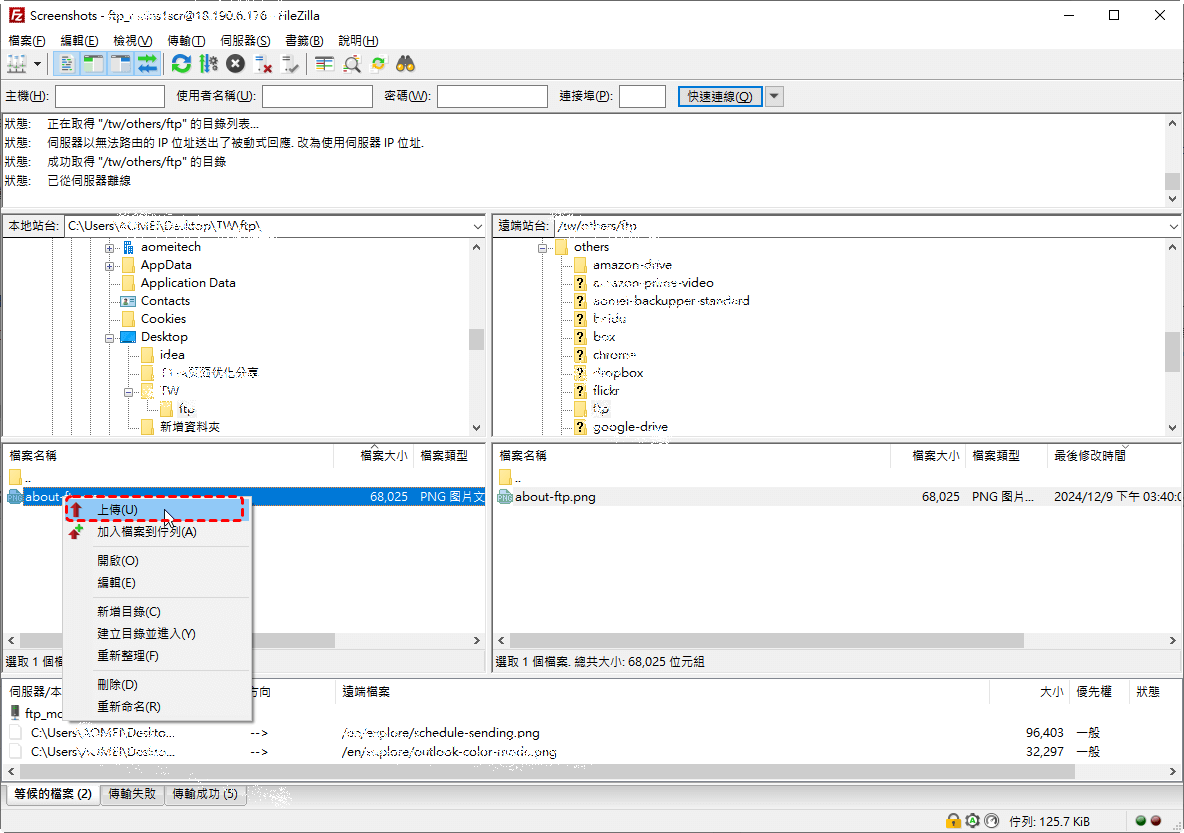This screenshot has width=1184, height=833.
Task: Select the 新增資料夾 local folder
Action: pyautogui.click(x=190, y=427)
